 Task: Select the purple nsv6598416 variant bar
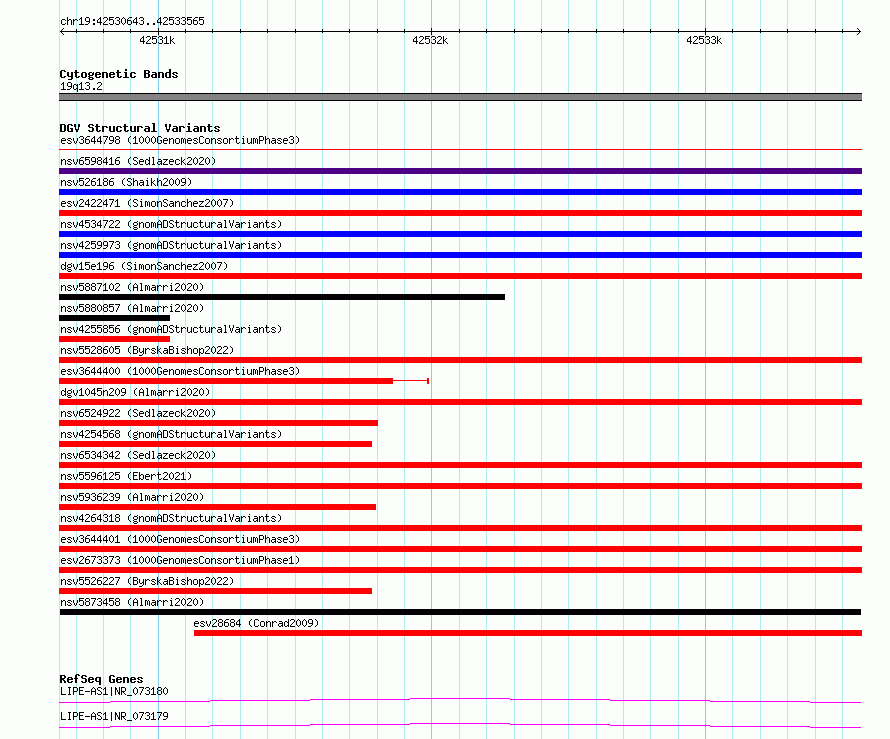click(460, 171)
